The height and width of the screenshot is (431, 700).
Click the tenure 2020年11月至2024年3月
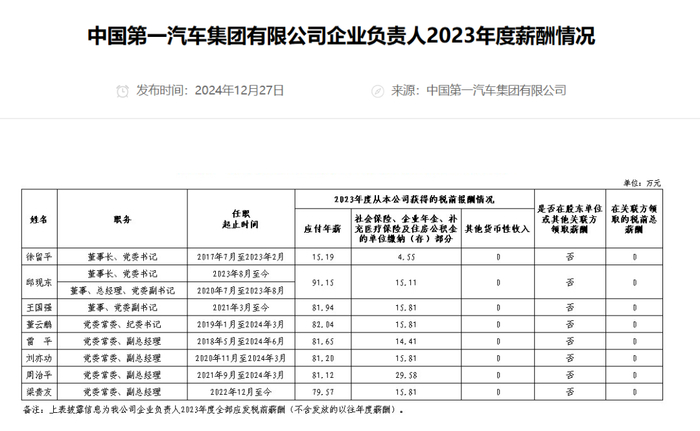[x=241, y=358]
